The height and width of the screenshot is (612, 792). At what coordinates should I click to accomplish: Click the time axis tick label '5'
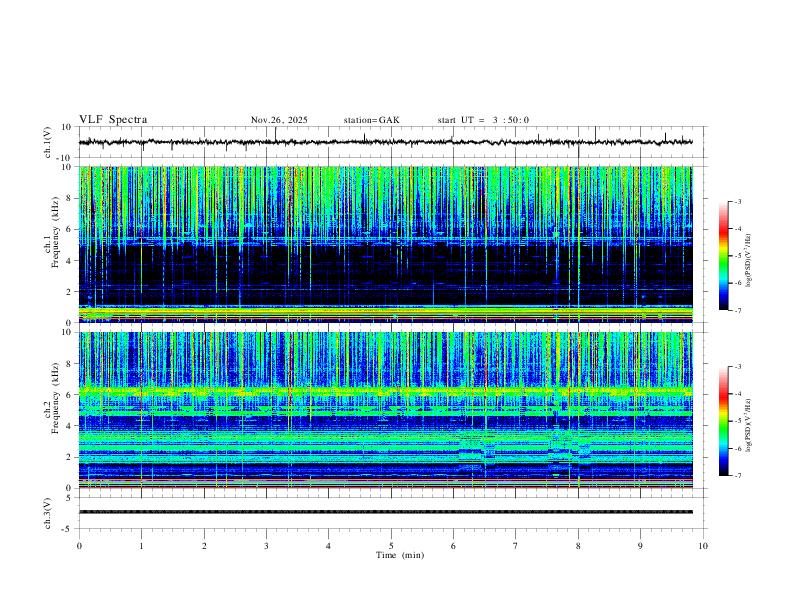coord(391,546)
